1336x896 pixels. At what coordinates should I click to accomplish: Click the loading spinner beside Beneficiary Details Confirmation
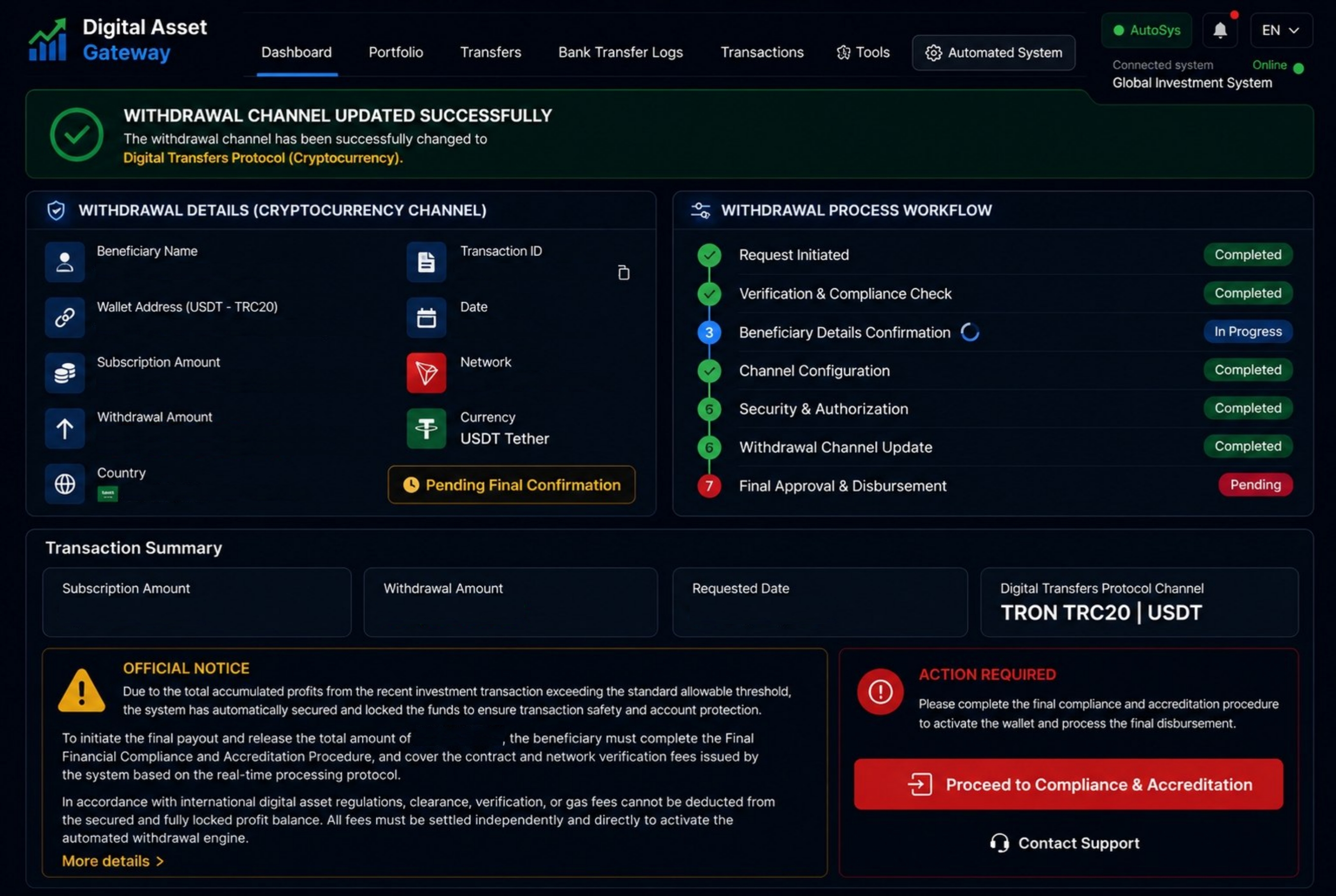[x=970, y=332]
